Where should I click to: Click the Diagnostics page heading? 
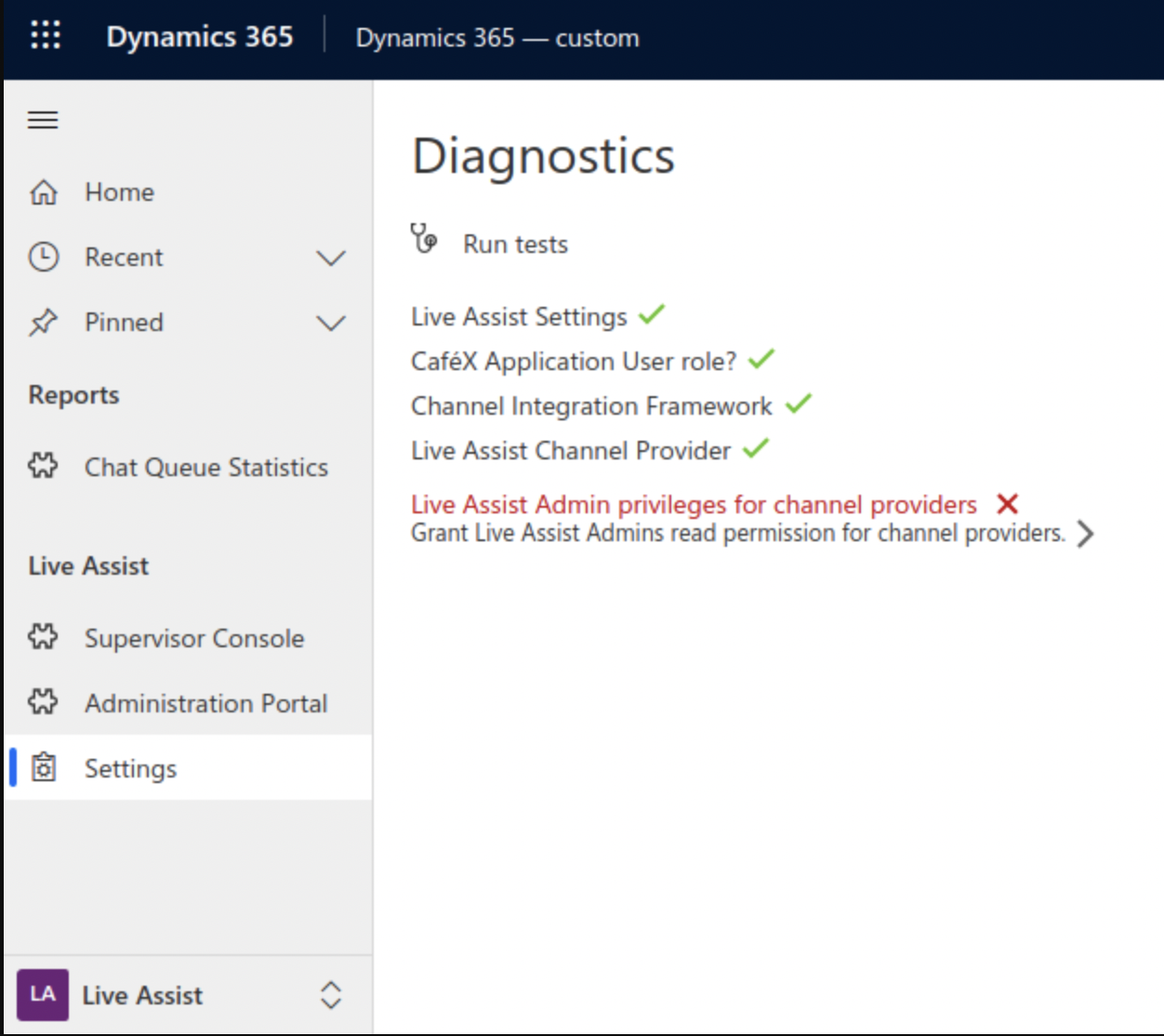(543, 155)
